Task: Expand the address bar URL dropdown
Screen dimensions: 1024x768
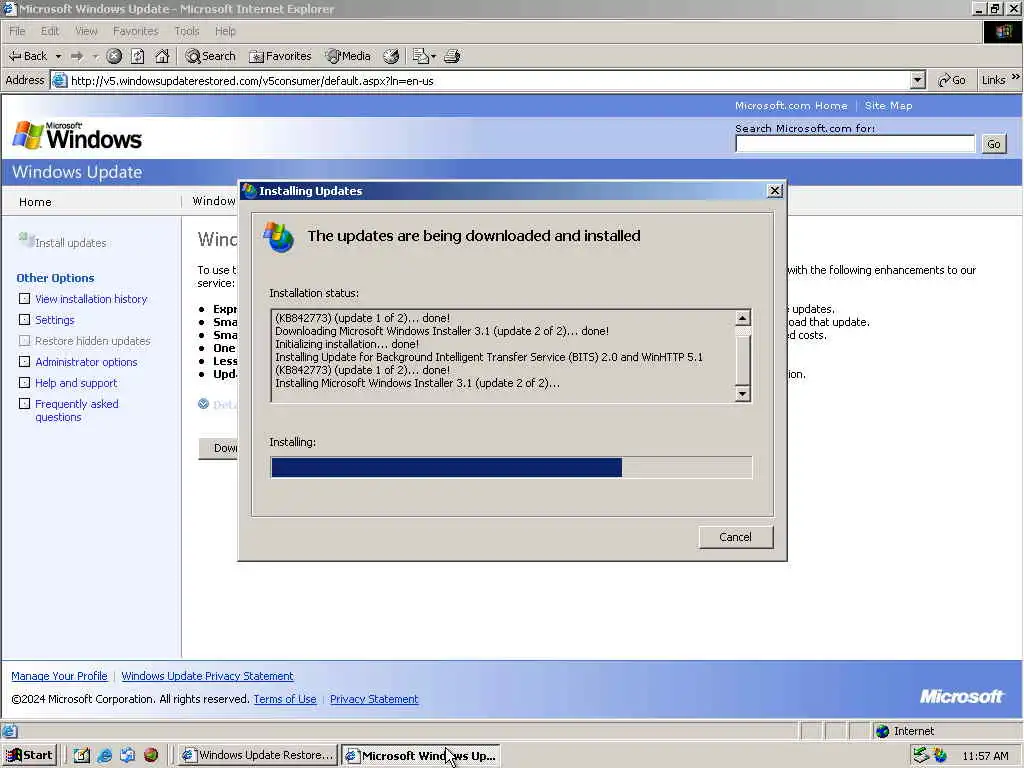Action: [x=918, y=80]
